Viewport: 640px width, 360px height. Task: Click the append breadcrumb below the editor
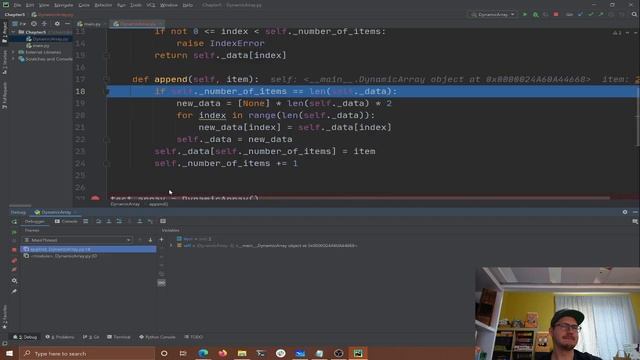click(x=158, y=204)
